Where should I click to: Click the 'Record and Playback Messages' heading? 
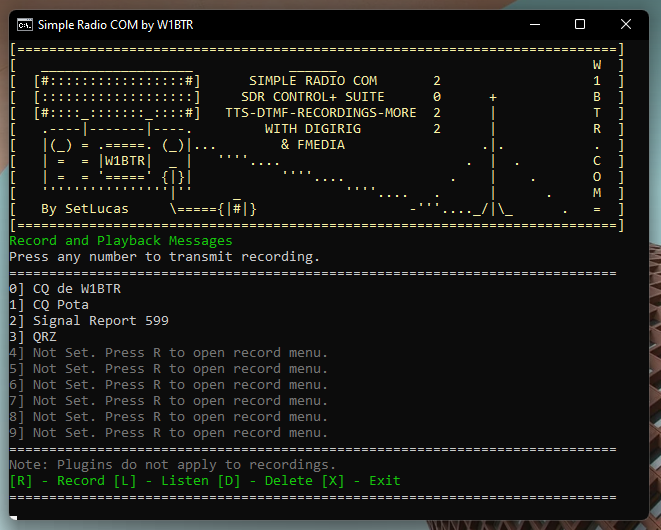[121, 241]
